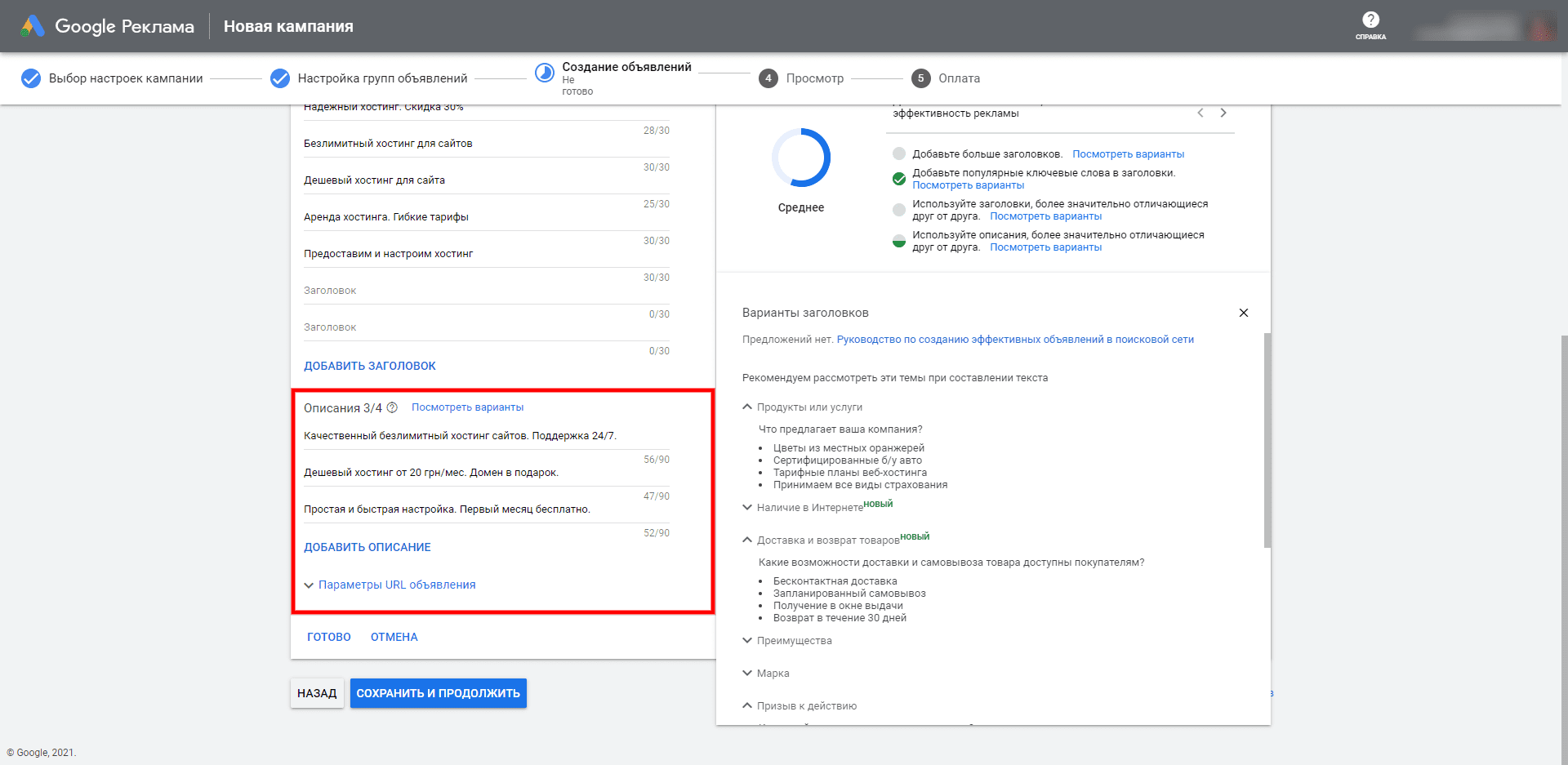This screenshot has width=1568, height=765.
Task: Click the Google Ads logo icon
Action: pyautogui.click(x=33, y=26)
